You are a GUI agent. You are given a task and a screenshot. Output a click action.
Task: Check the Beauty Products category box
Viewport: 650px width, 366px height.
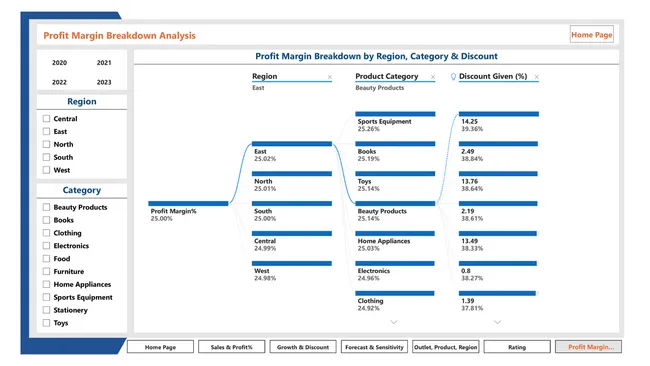click(x=46, y=207)
